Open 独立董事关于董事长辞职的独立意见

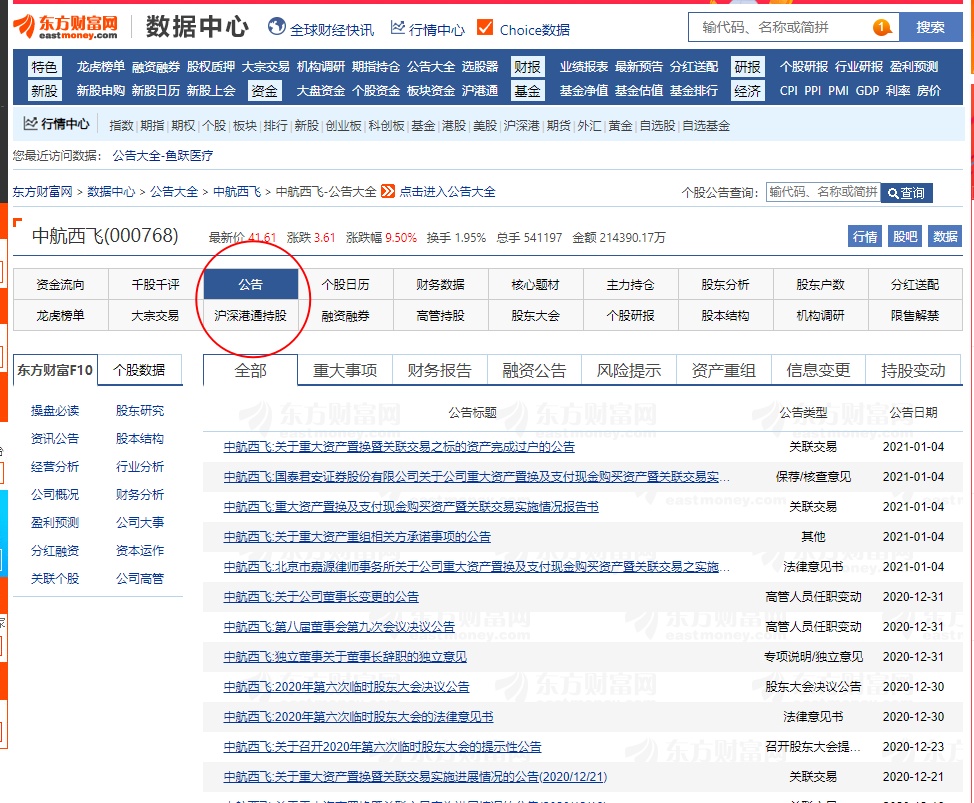pyautogui.click(x=345, y=656)
